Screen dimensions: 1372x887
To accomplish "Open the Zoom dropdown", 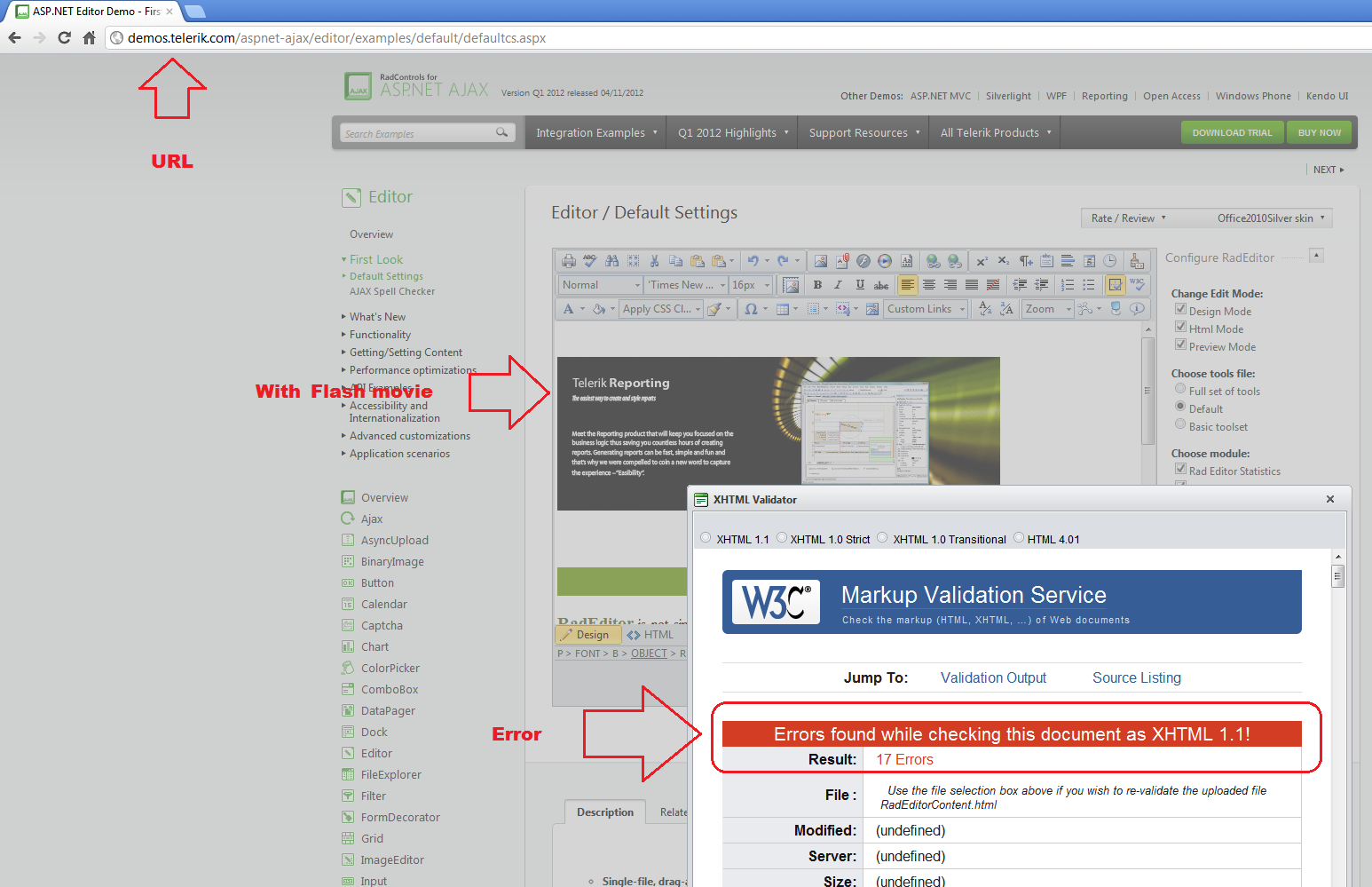I will click(1047, 309).
